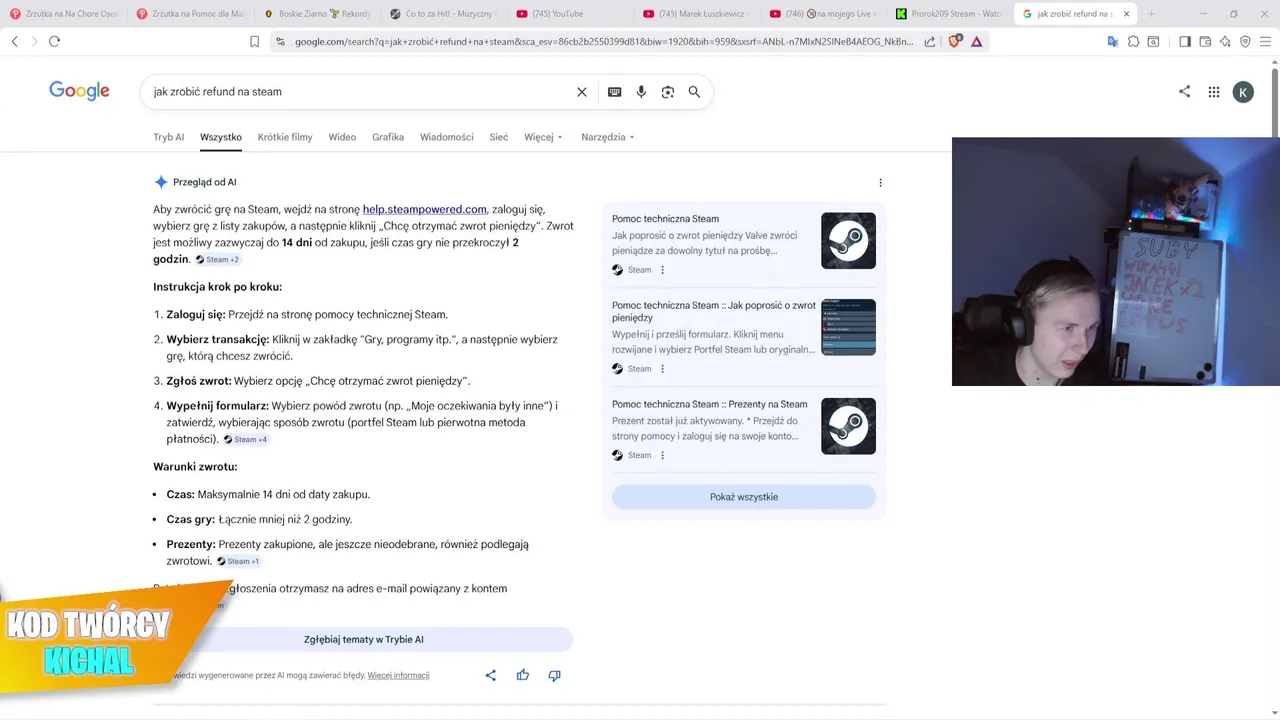Image resolution: width=1280 pixels, height=720 pixels.
Task: Open a new browser tab
Action: click(x=1151, y=14)
